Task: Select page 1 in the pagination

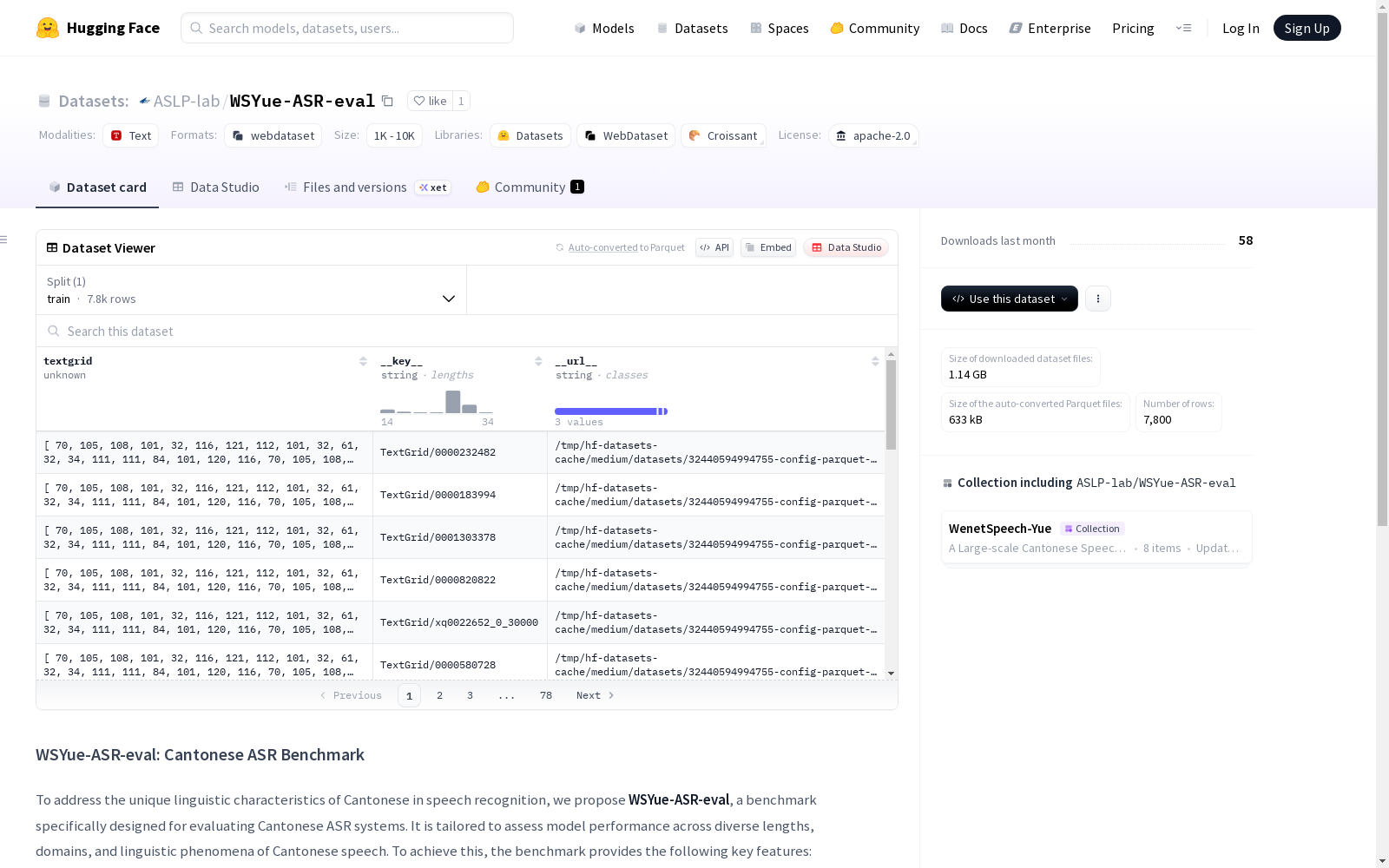Action: [410, 695]
